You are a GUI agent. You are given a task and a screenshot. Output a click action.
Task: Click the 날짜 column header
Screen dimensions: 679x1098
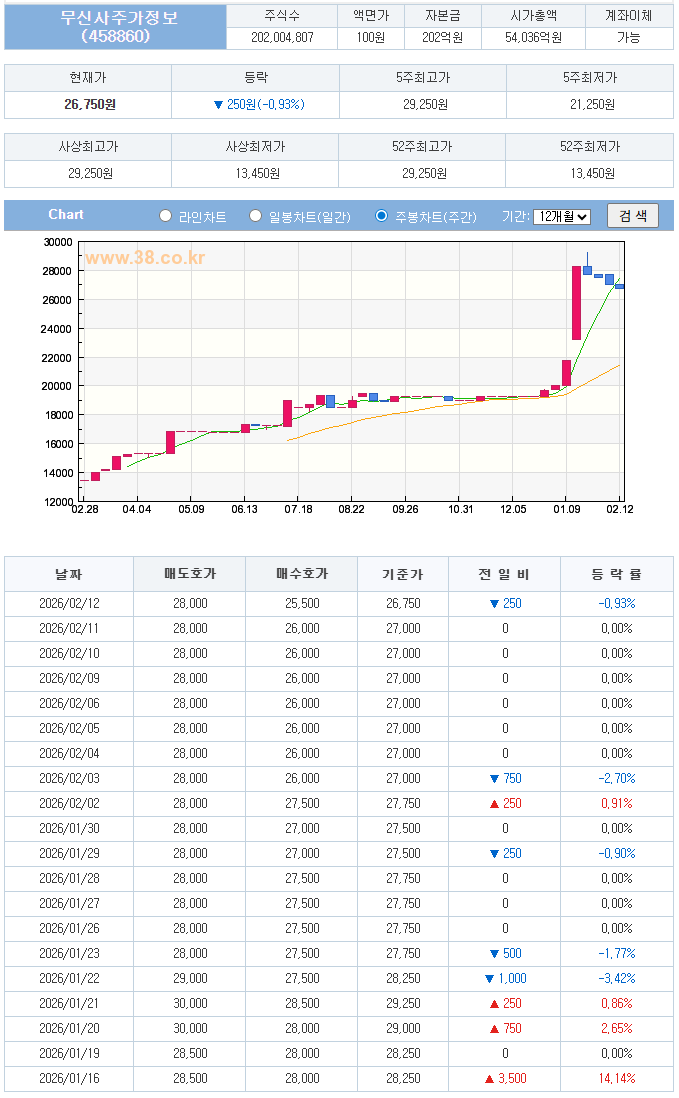69,574
